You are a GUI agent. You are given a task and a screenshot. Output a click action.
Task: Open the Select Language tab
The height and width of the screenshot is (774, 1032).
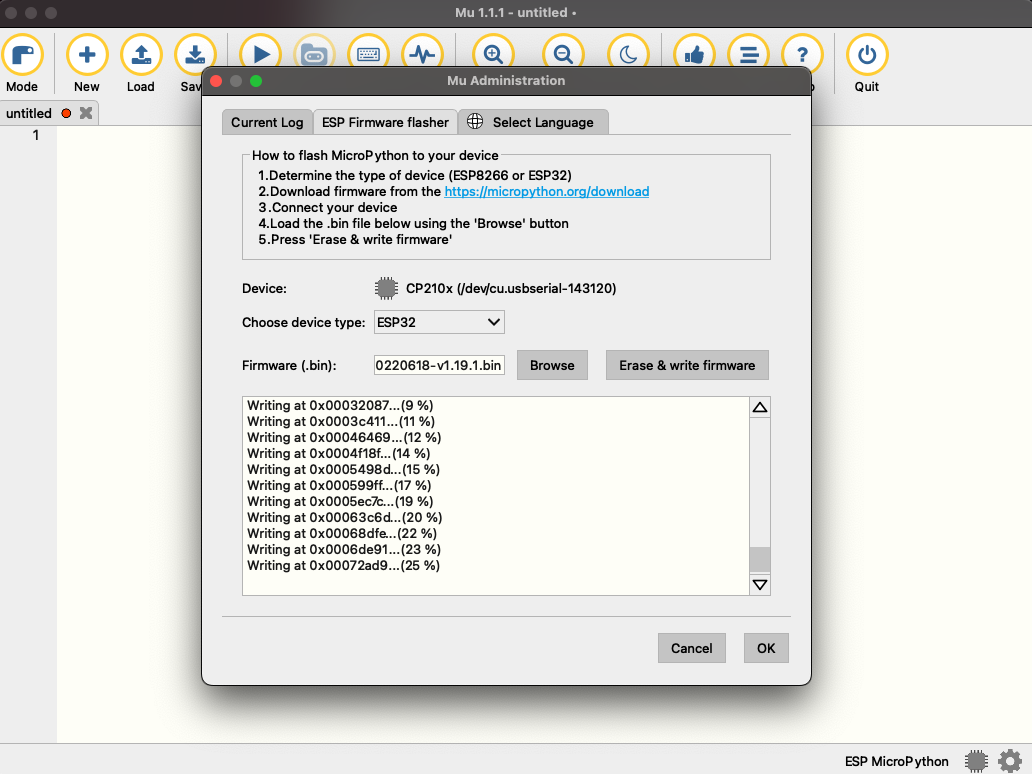point(533,122)
